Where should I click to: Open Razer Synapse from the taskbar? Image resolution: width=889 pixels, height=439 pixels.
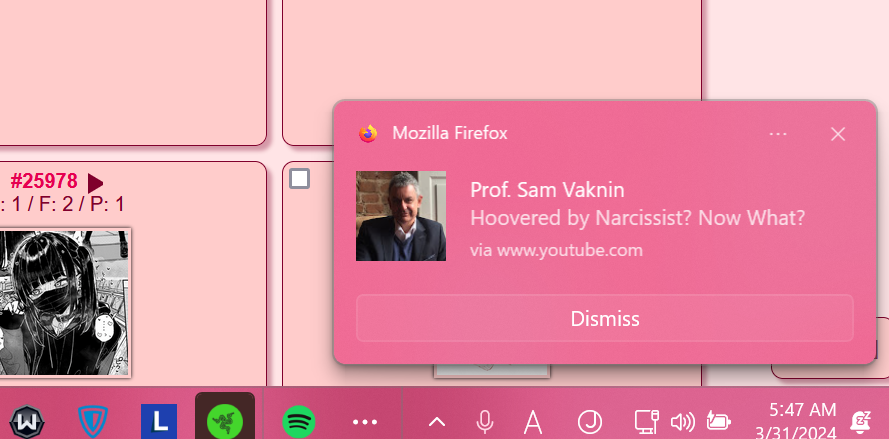225,421
